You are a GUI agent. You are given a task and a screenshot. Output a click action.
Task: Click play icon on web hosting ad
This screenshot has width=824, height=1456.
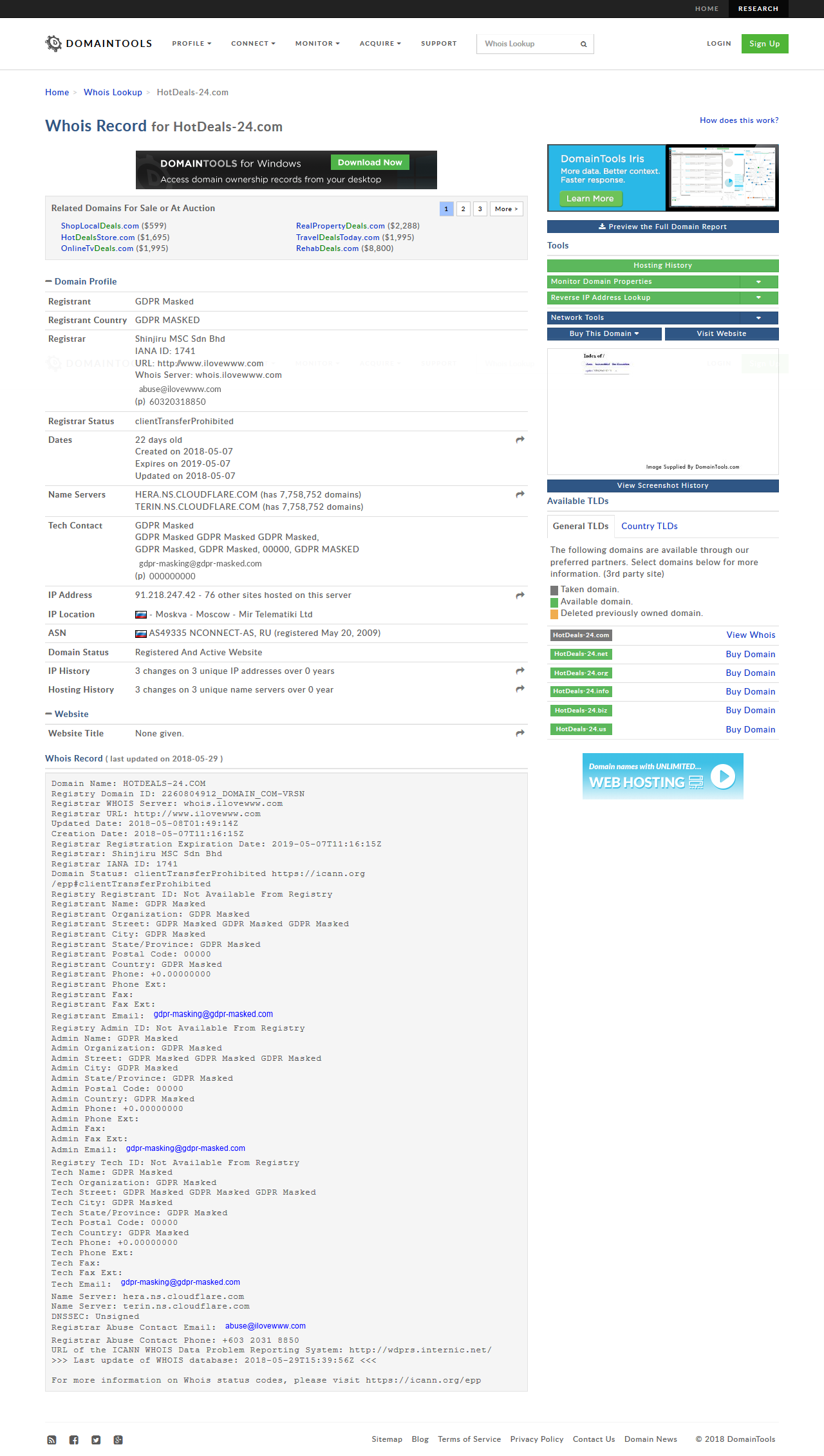pos(724,776)
